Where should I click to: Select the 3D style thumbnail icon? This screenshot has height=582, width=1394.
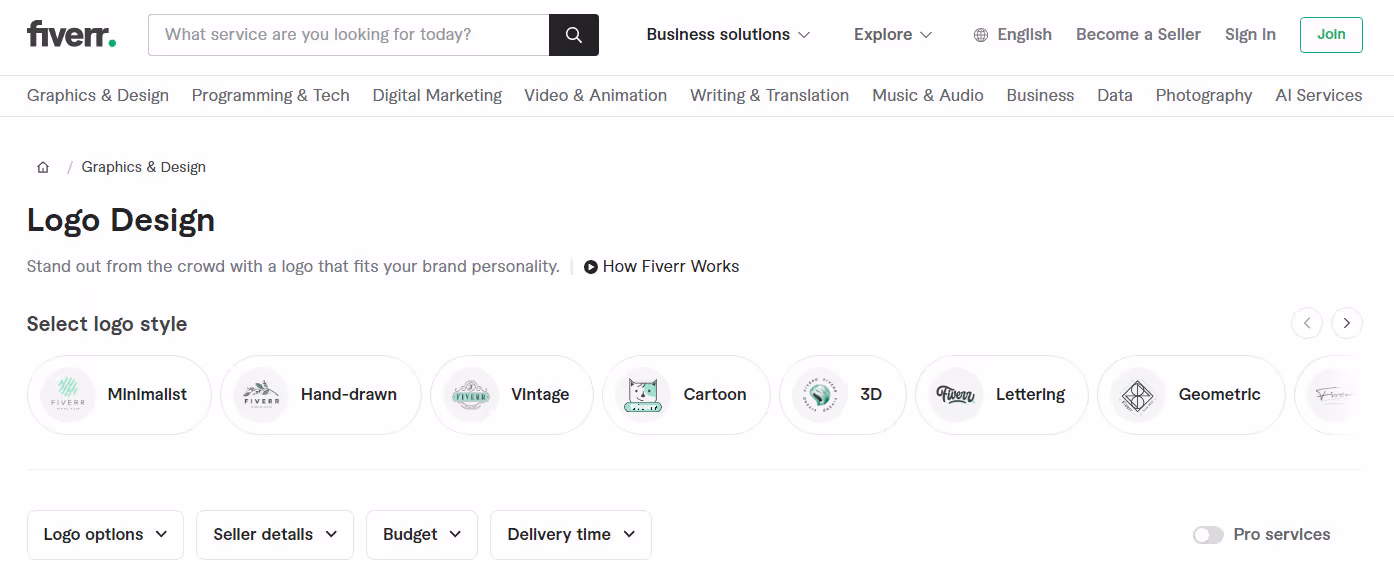point(820,395)
